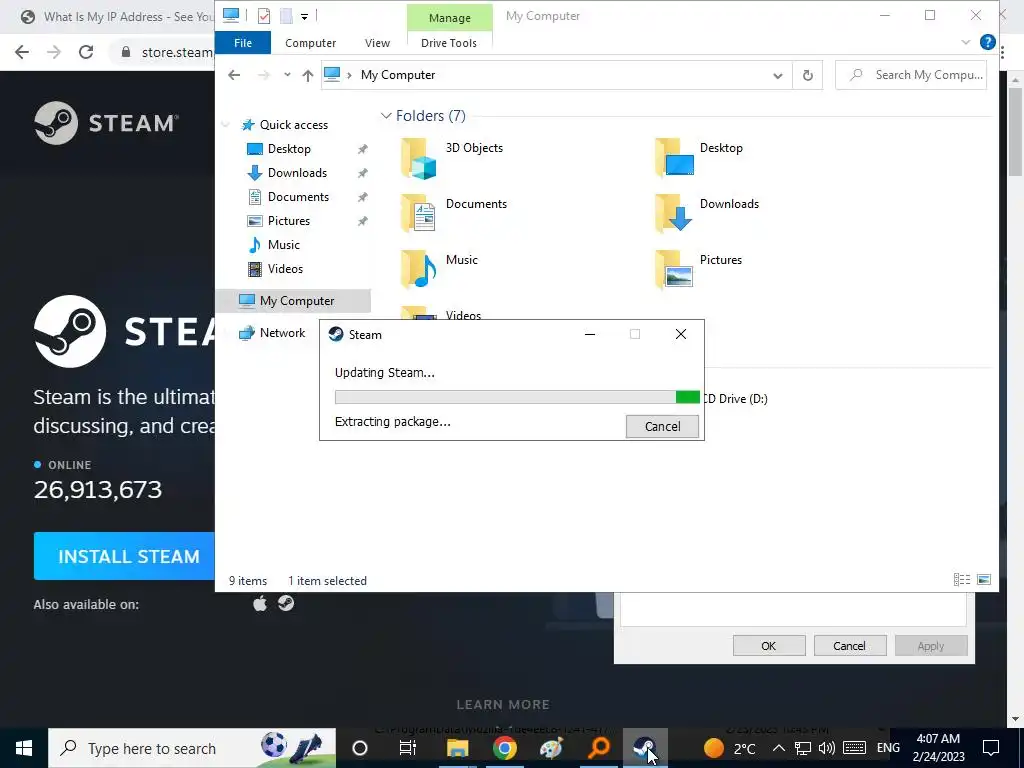The height and width of the screenshot is (768, 1024).
Task: Cancel the Steam update
Action: pos(662,426)
